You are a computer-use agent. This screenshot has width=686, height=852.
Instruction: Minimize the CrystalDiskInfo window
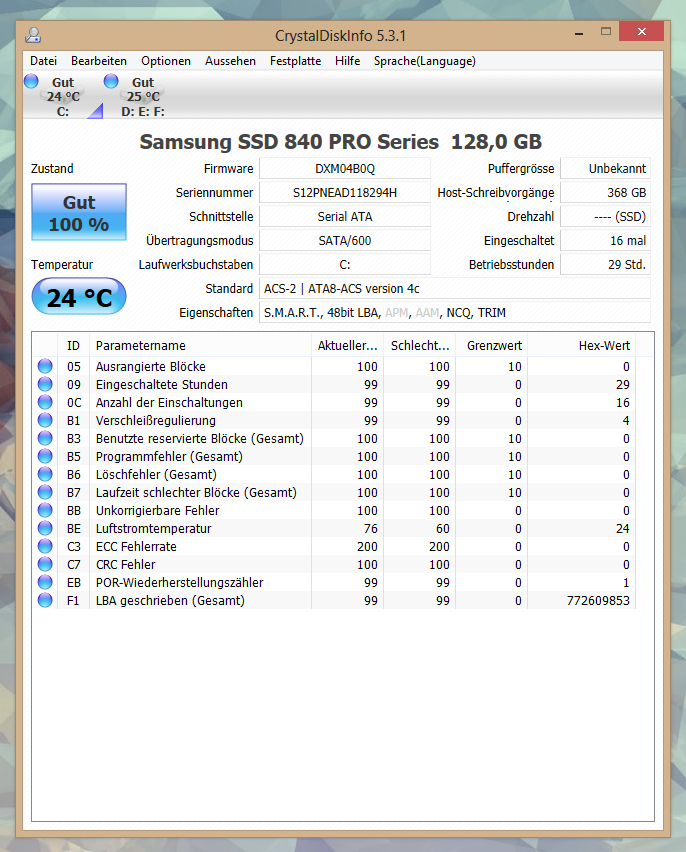[579, 33]
